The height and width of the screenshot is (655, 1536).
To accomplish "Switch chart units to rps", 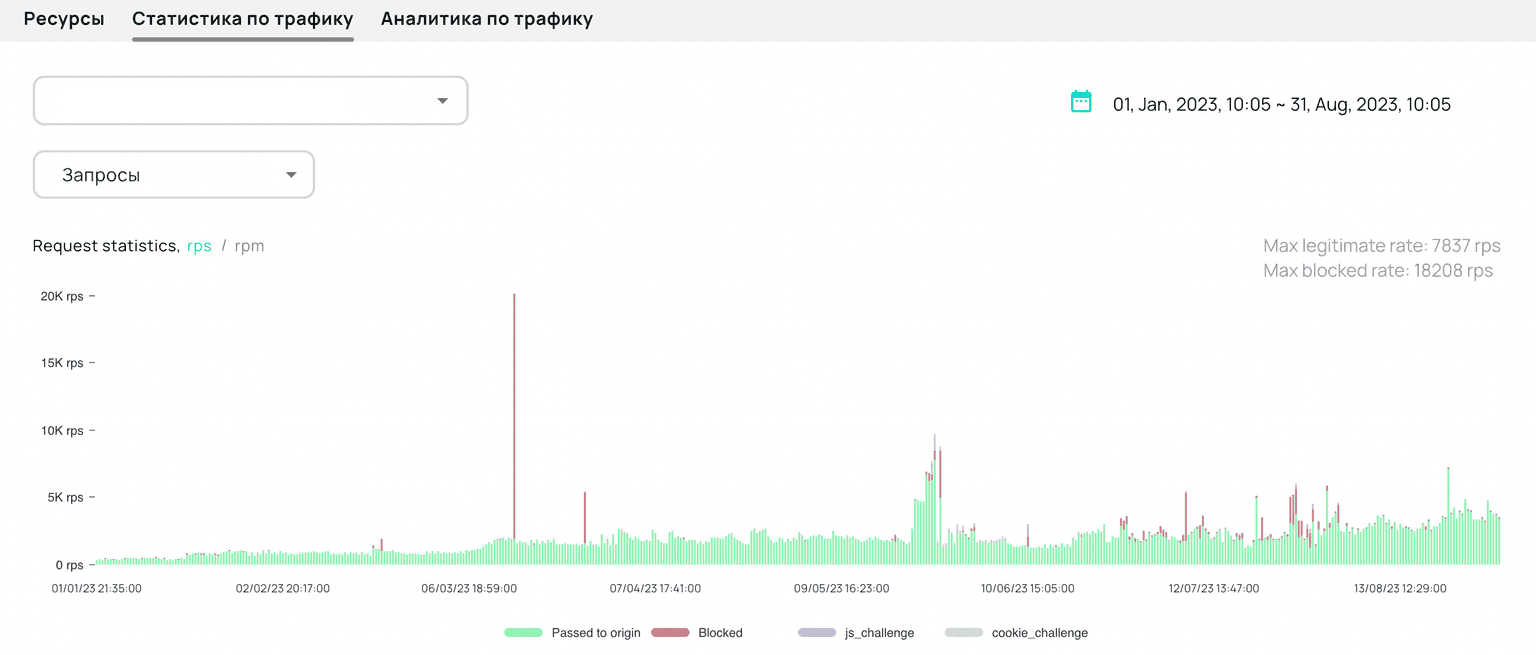I will (x=199, y=246).
